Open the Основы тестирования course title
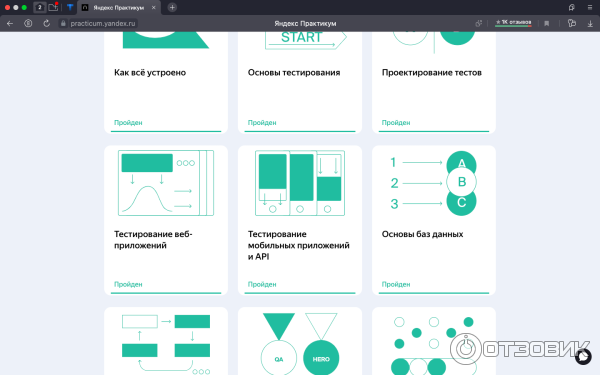Viewport: 600px width, 375px height. pos(294,72)
